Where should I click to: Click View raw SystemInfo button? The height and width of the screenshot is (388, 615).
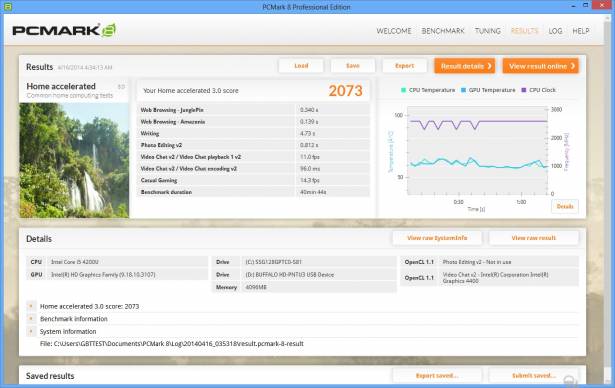coord(437,238)
